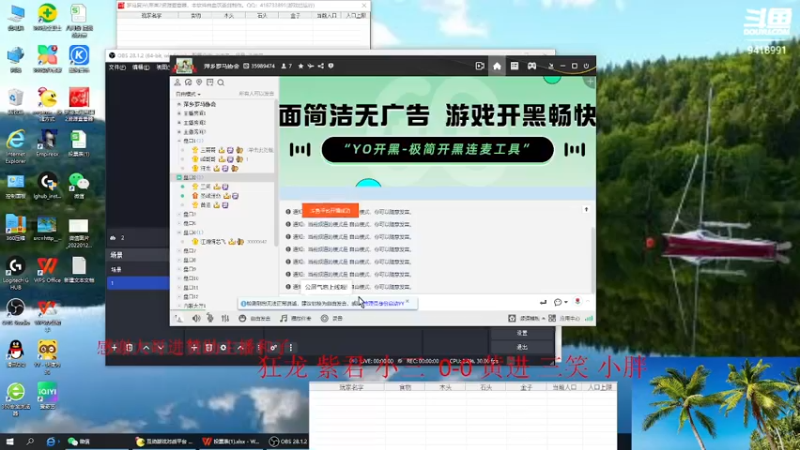Close the blue notification tooltip

[407, 302]
